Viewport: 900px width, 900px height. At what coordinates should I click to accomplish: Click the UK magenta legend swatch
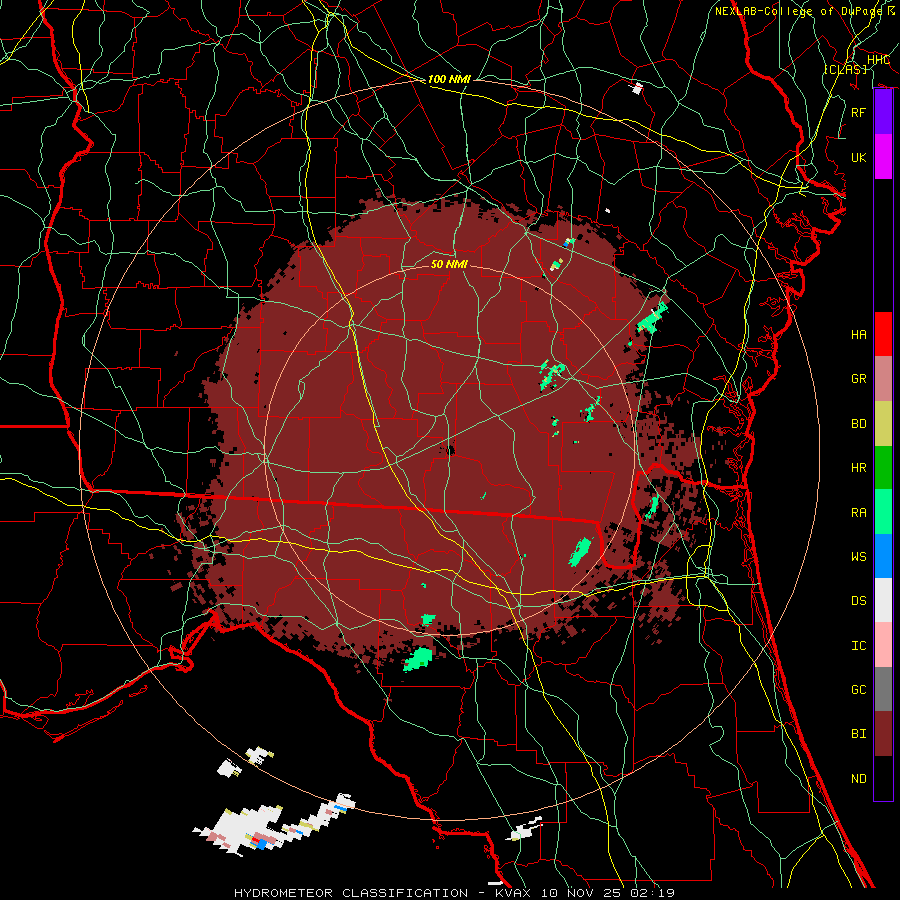point(883,157)
